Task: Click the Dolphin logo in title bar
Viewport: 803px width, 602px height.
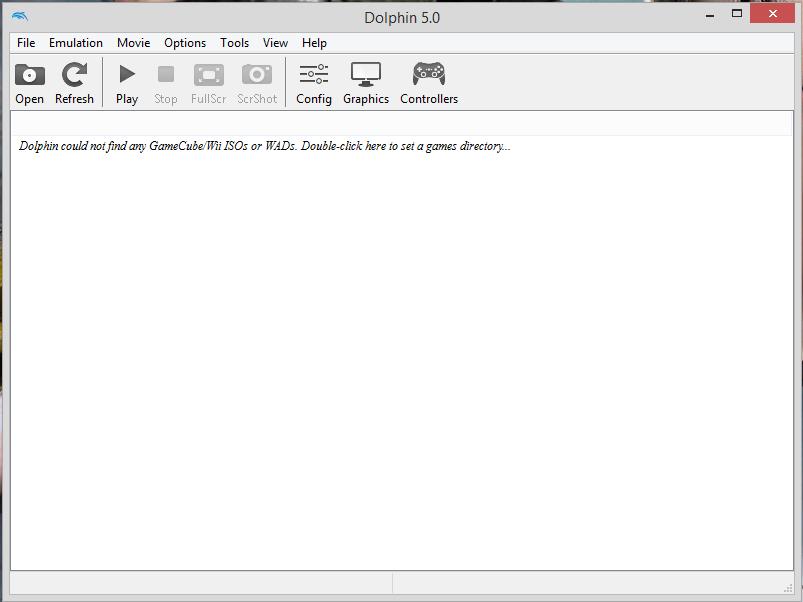Action: [19, 16]
